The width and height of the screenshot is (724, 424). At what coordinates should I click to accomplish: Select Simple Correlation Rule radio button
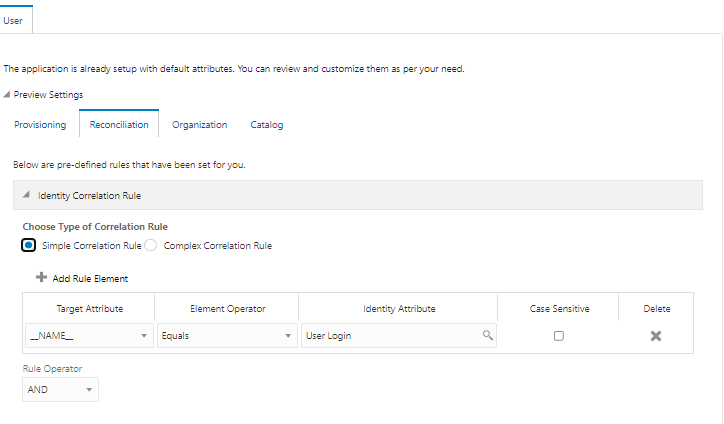click(x=29, y=246)
